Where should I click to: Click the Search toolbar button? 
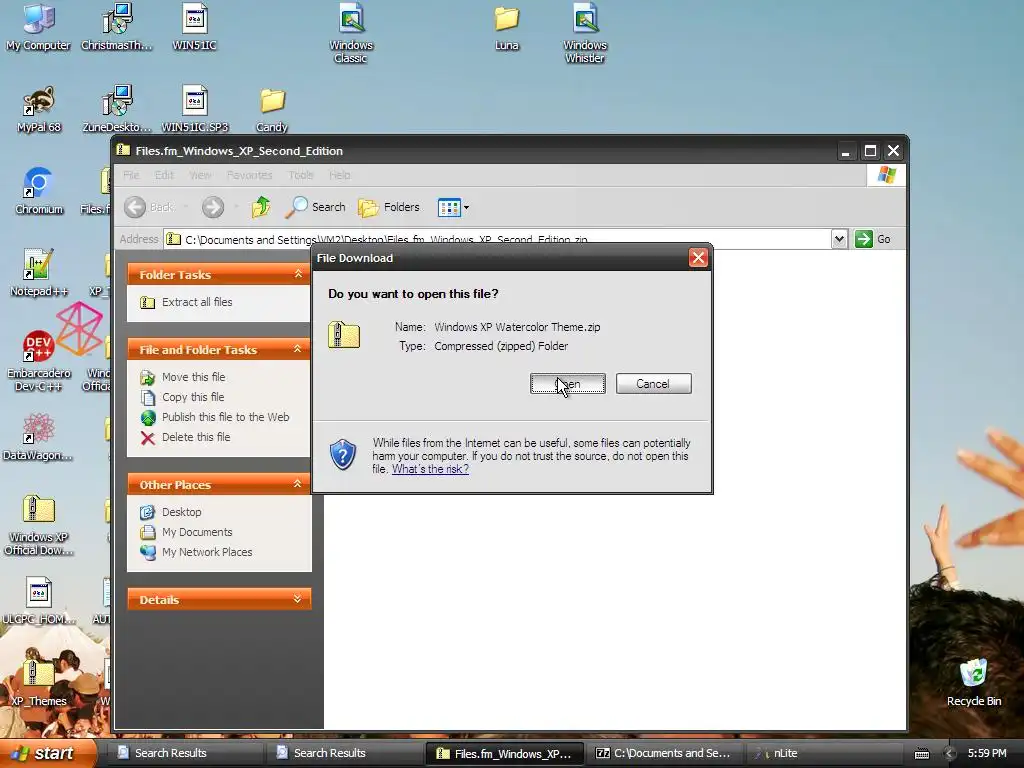(x=316, y=207)
